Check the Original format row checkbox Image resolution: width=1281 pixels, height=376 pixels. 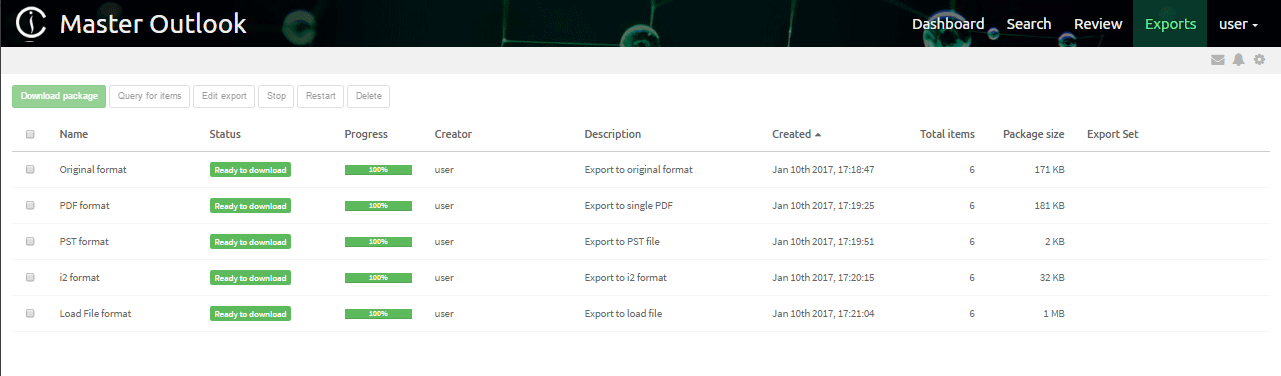[x=30, y=169]
